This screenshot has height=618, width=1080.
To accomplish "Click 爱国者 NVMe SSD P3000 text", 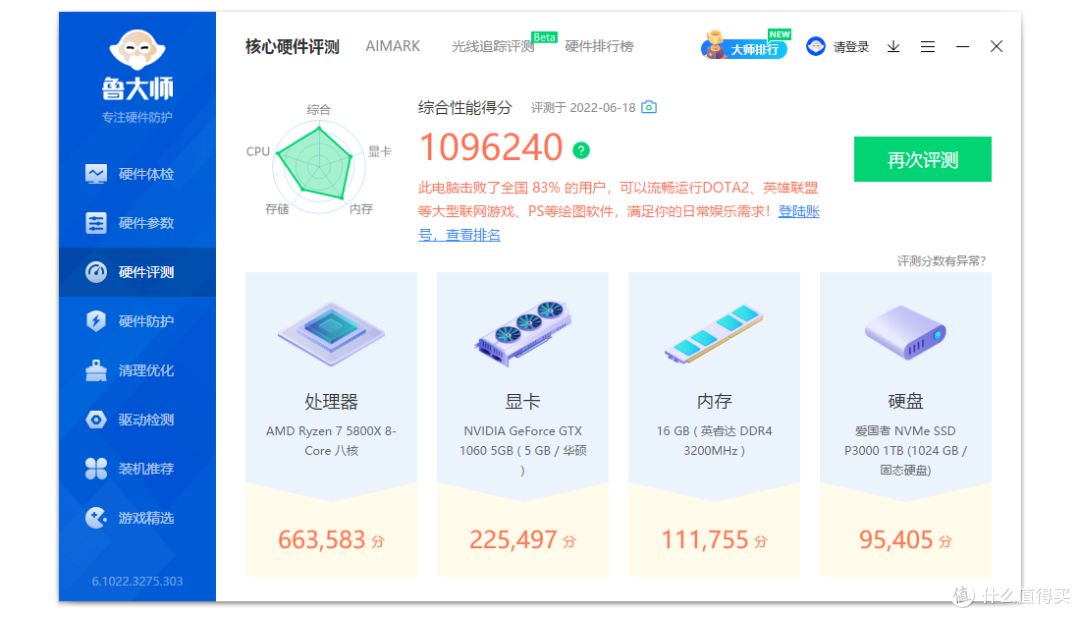I will 905,450.
